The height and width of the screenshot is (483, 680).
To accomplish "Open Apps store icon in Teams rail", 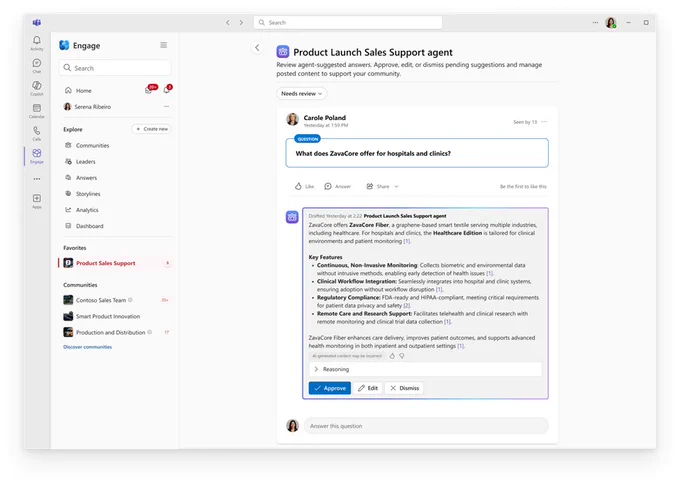I will pos(37,201).
